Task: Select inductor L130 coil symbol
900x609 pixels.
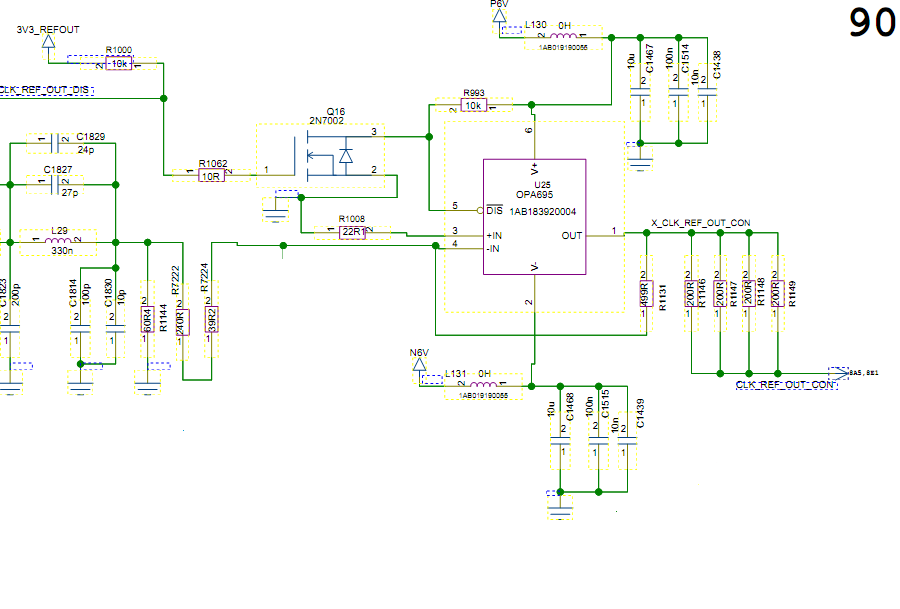Action: [x=563, y=36]
